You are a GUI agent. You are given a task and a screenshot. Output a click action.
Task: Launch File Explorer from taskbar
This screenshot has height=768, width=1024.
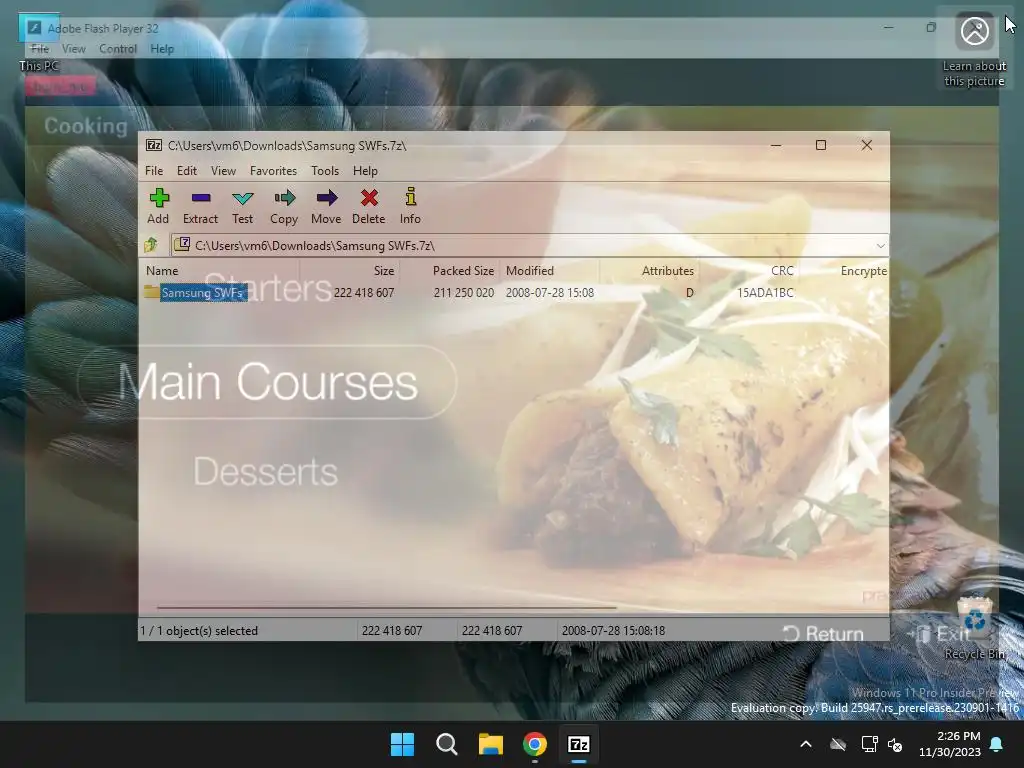coord(490,744)
